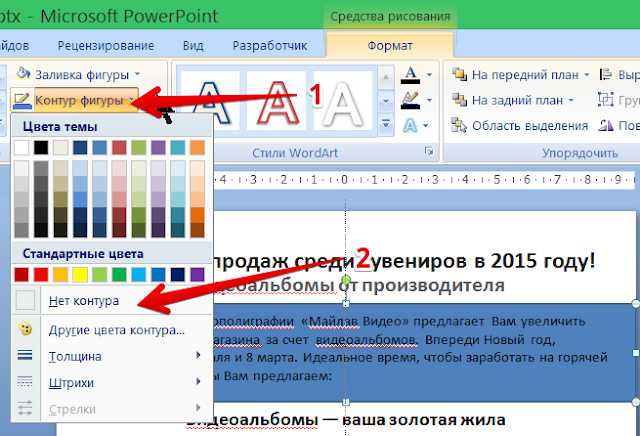Click the Контур фигуры pencil icon
The width and height of the screenshot is (640, 436).
[x=22, y=100]
